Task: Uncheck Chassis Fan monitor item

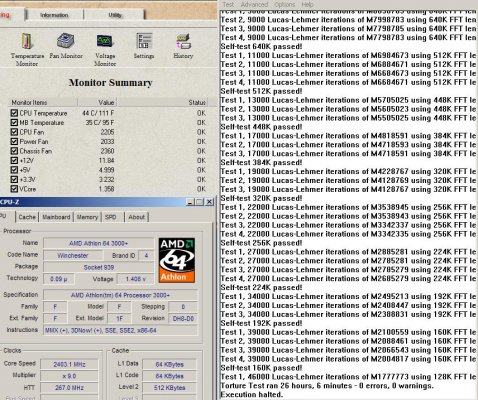Action: (14, 151)
